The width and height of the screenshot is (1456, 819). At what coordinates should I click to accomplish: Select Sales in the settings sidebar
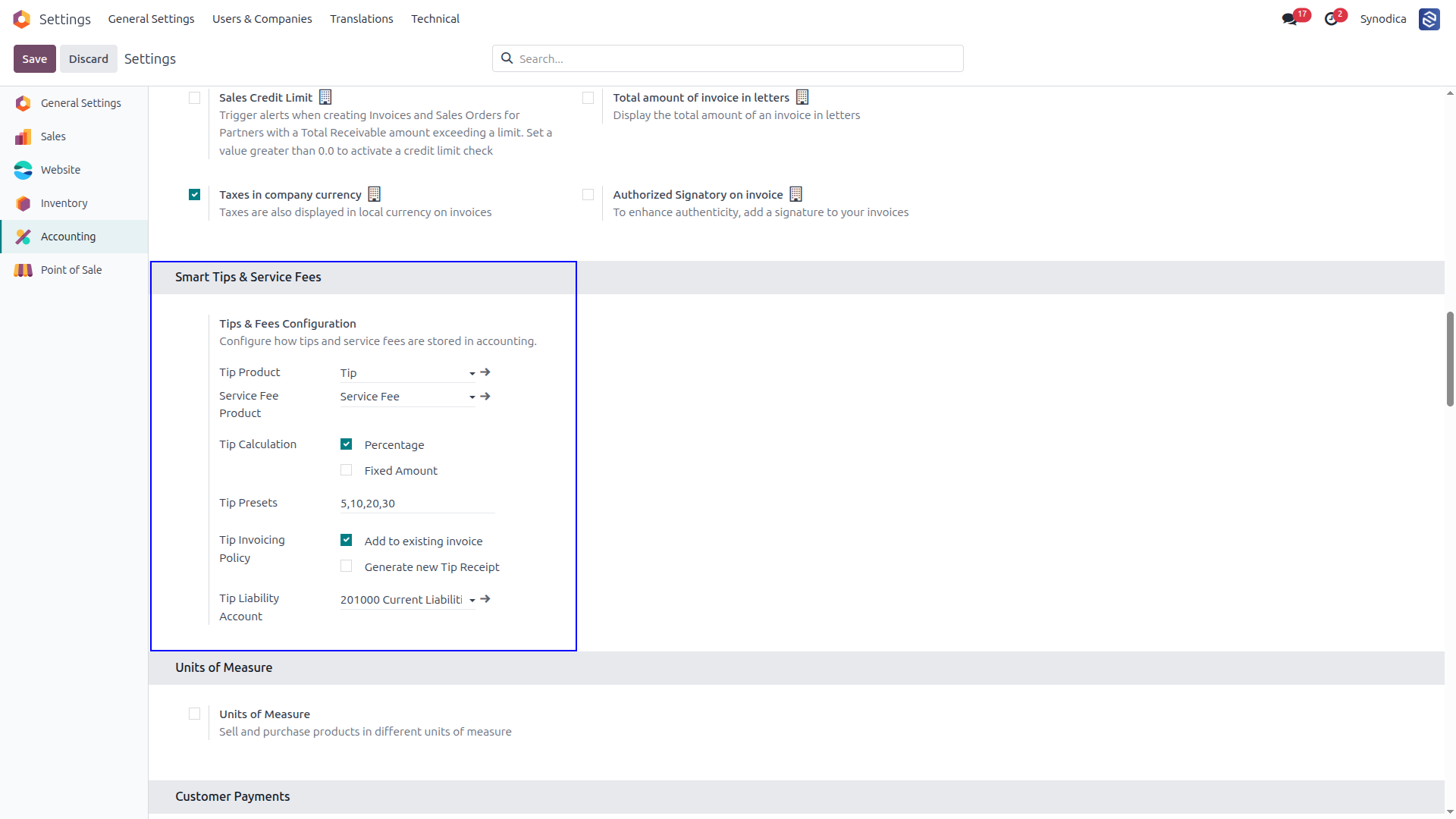tap(74, 136)
